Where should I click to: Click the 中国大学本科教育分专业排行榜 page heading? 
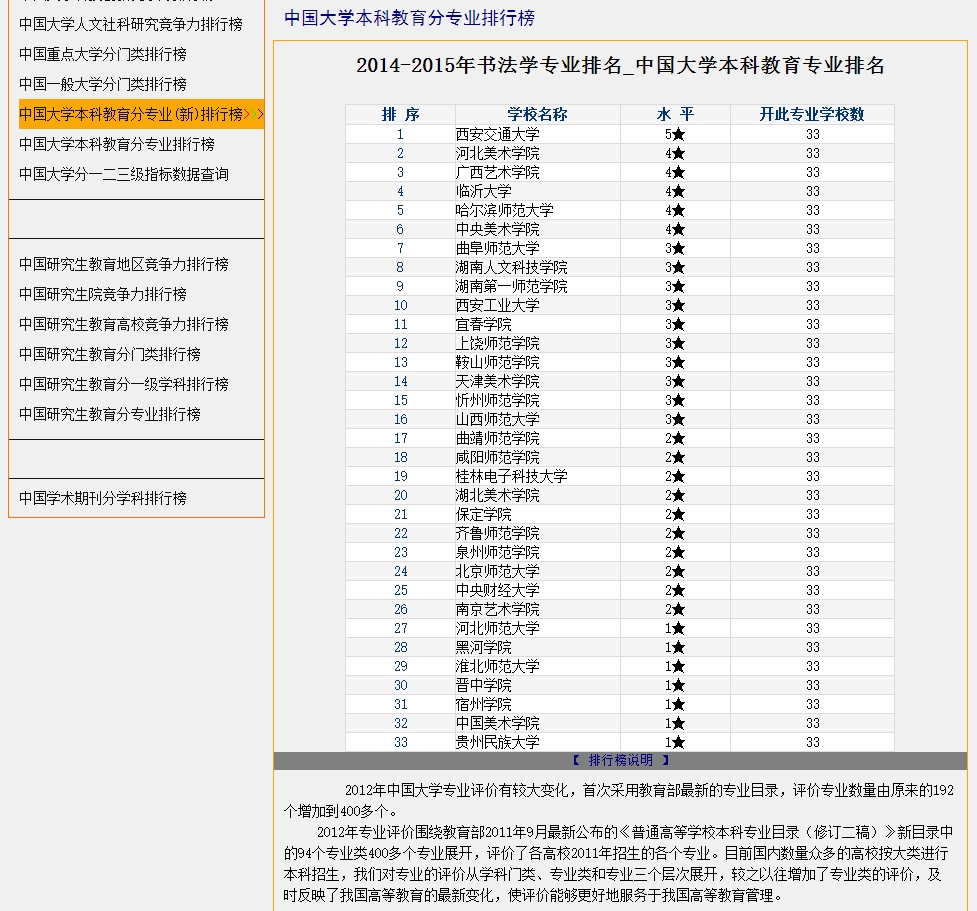pyautogui.click(x=409, y=18)
